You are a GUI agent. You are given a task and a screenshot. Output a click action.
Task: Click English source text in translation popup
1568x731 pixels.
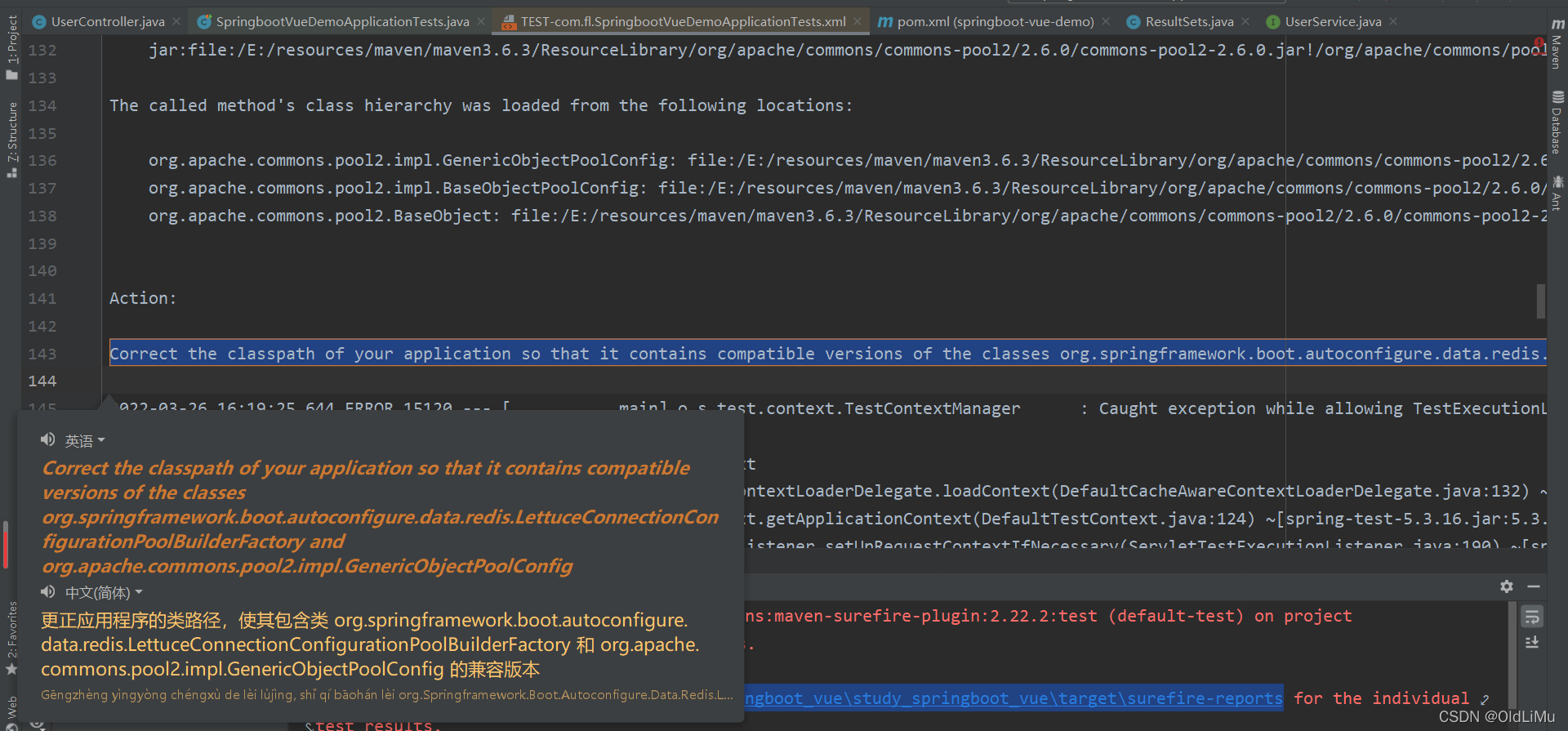point(381,517)
